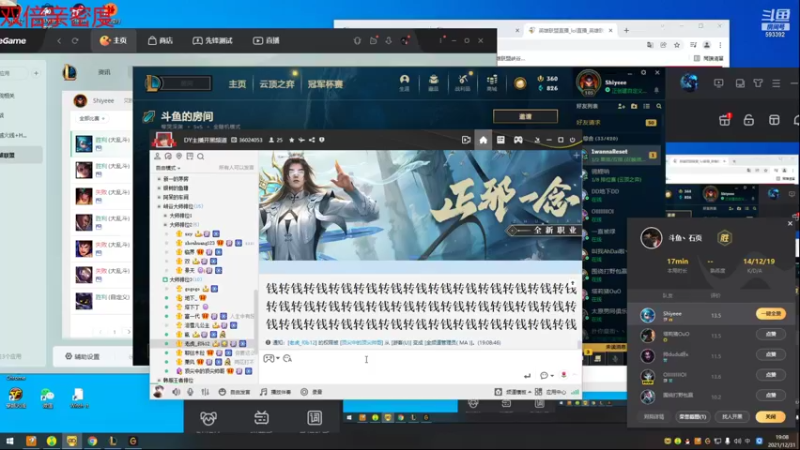The height and width of the screenshot is (450, 800).
Task: Switch to 冠军杯赛 tab in League client
Action: click(x=325, y=84)
